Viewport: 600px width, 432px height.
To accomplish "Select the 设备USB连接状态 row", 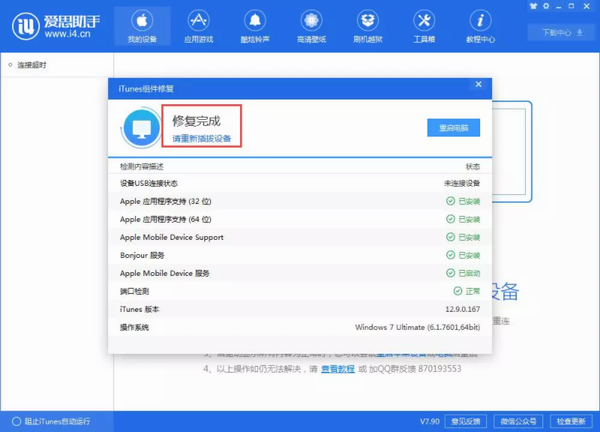I will point(300,183).
